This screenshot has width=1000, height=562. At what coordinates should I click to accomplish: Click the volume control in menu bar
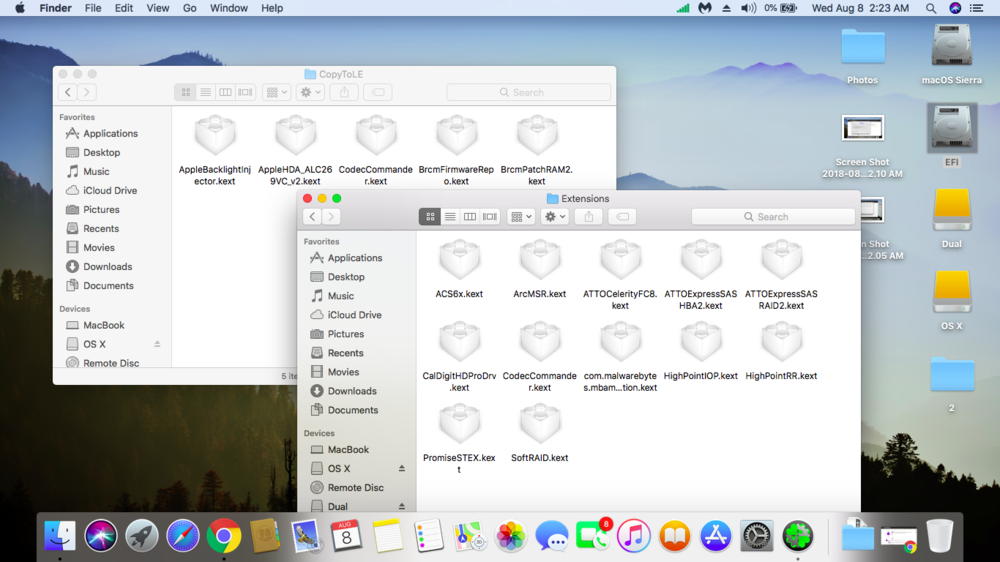pyautogui.click(x=748, y=8)
